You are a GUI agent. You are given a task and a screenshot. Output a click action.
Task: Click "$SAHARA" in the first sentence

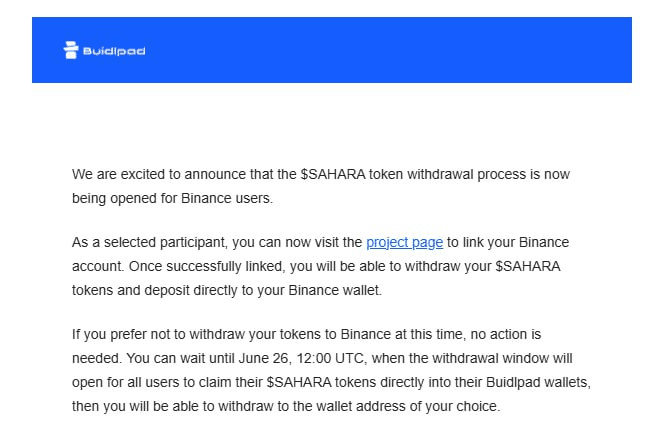[x=333, y=174]
